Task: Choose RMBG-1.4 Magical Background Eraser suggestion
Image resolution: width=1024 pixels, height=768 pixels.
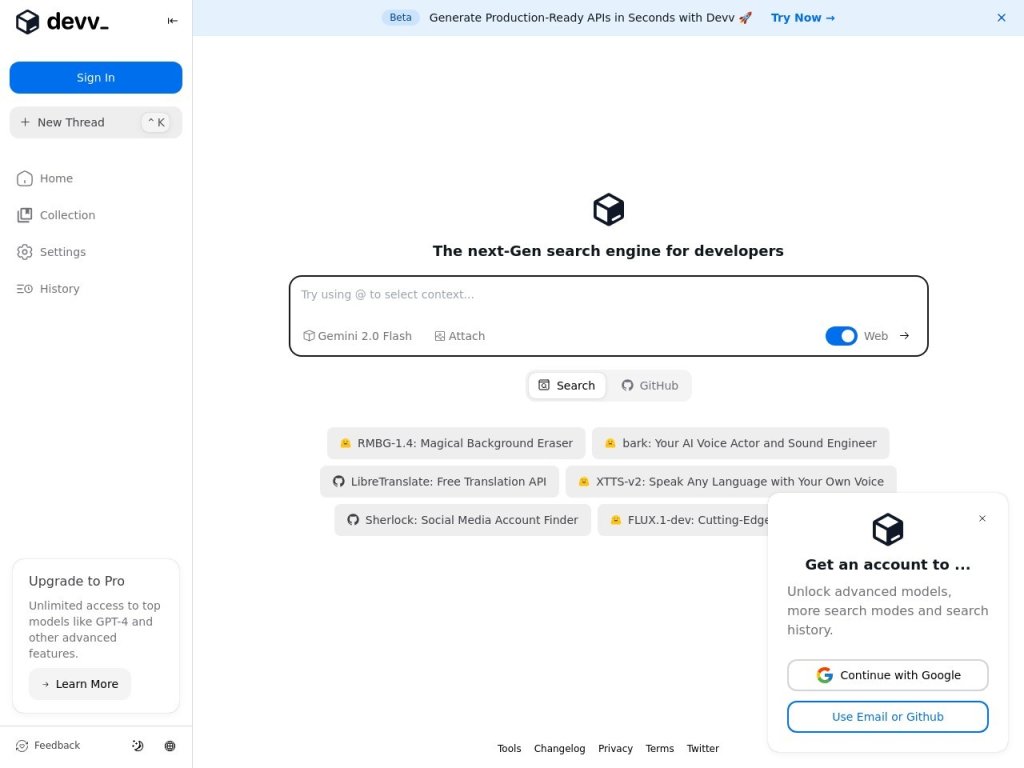Action: point(456,443)
